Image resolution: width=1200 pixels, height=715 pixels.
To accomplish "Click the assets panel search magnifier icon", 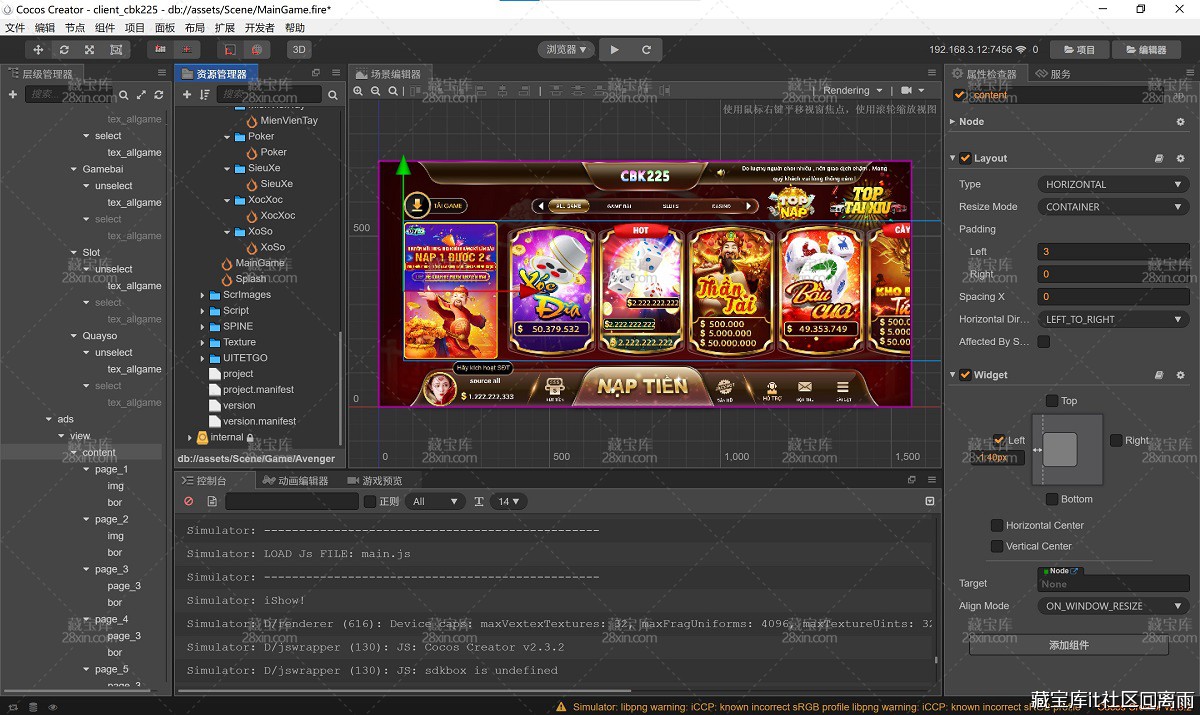I will pos(332,95).
